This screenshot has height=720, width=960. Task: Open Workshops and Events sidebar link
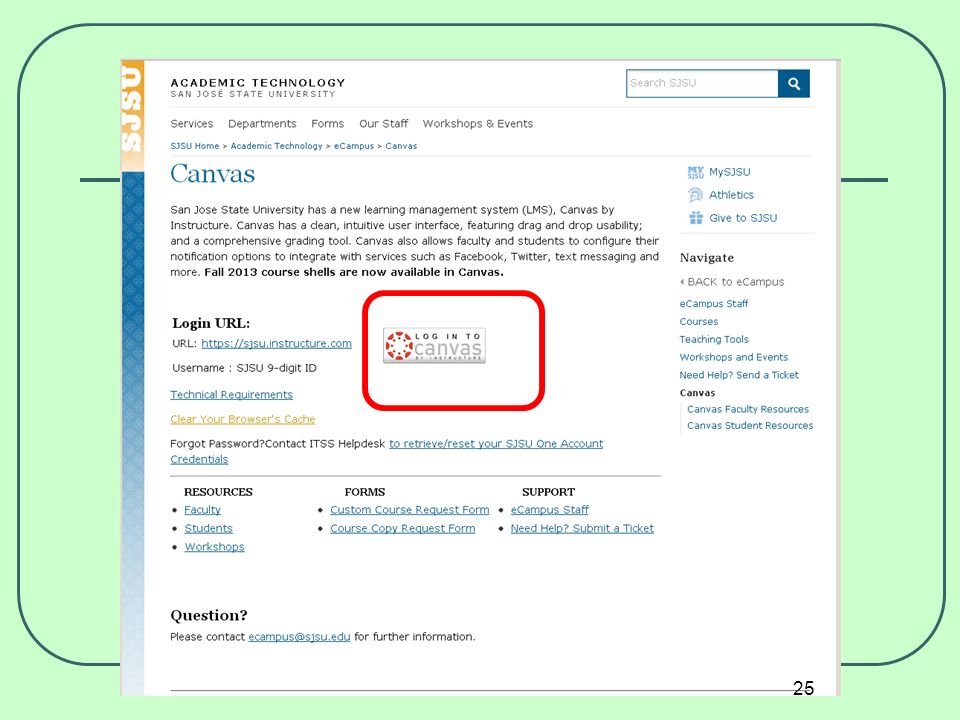(733, 357)
